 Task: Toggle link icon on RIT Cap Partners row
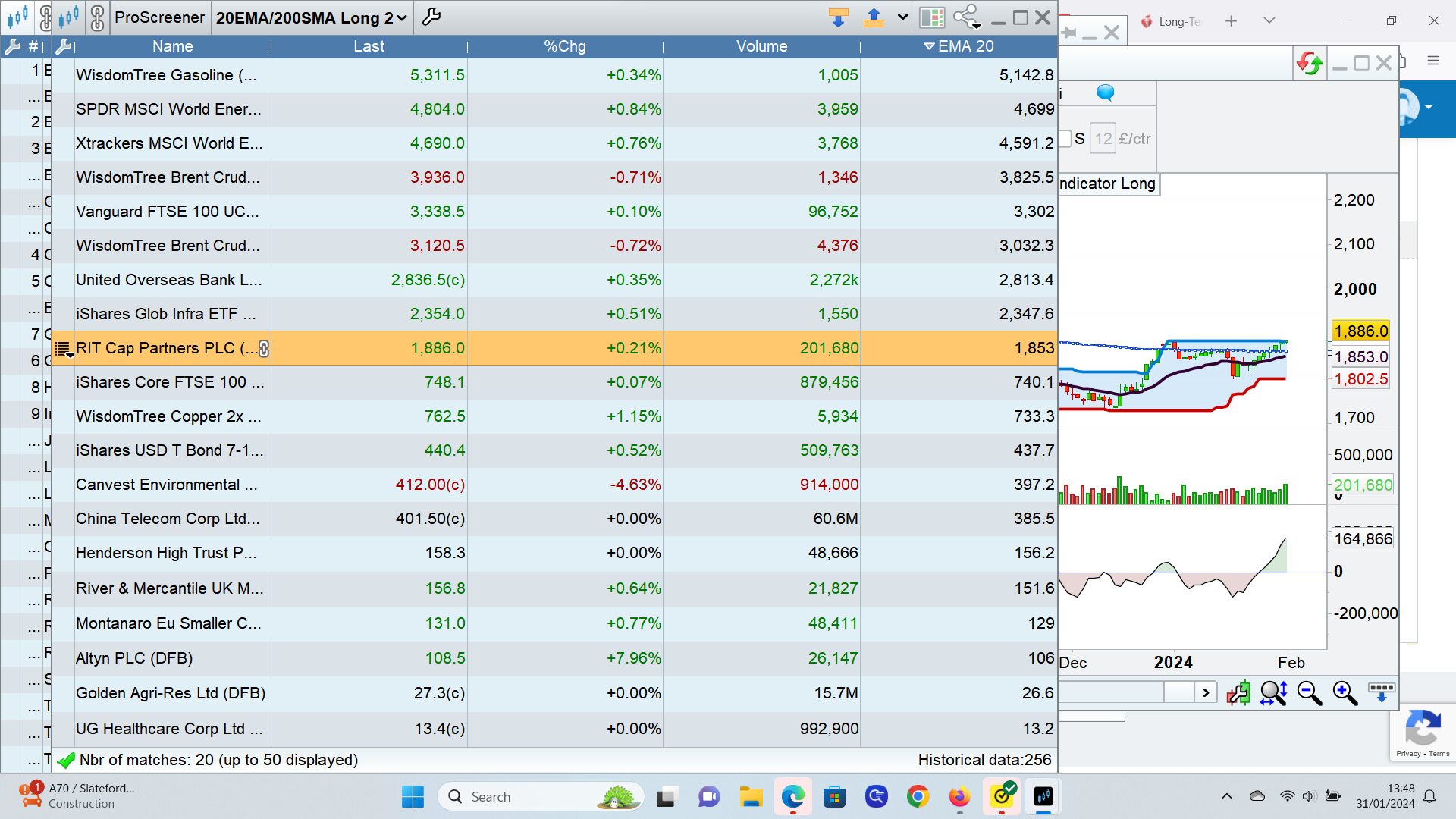(264, 348)
